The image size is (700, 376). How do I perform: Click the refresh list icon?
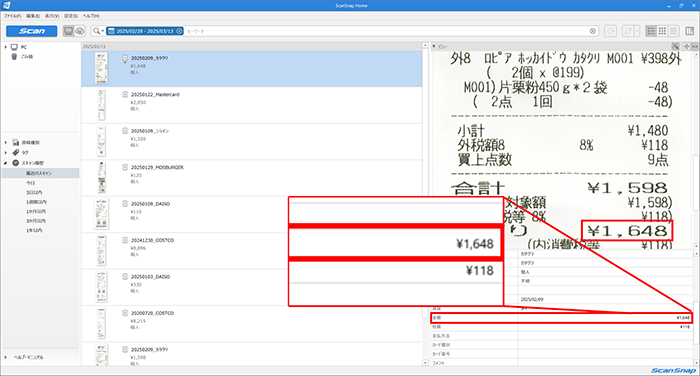tap(611, 31)
